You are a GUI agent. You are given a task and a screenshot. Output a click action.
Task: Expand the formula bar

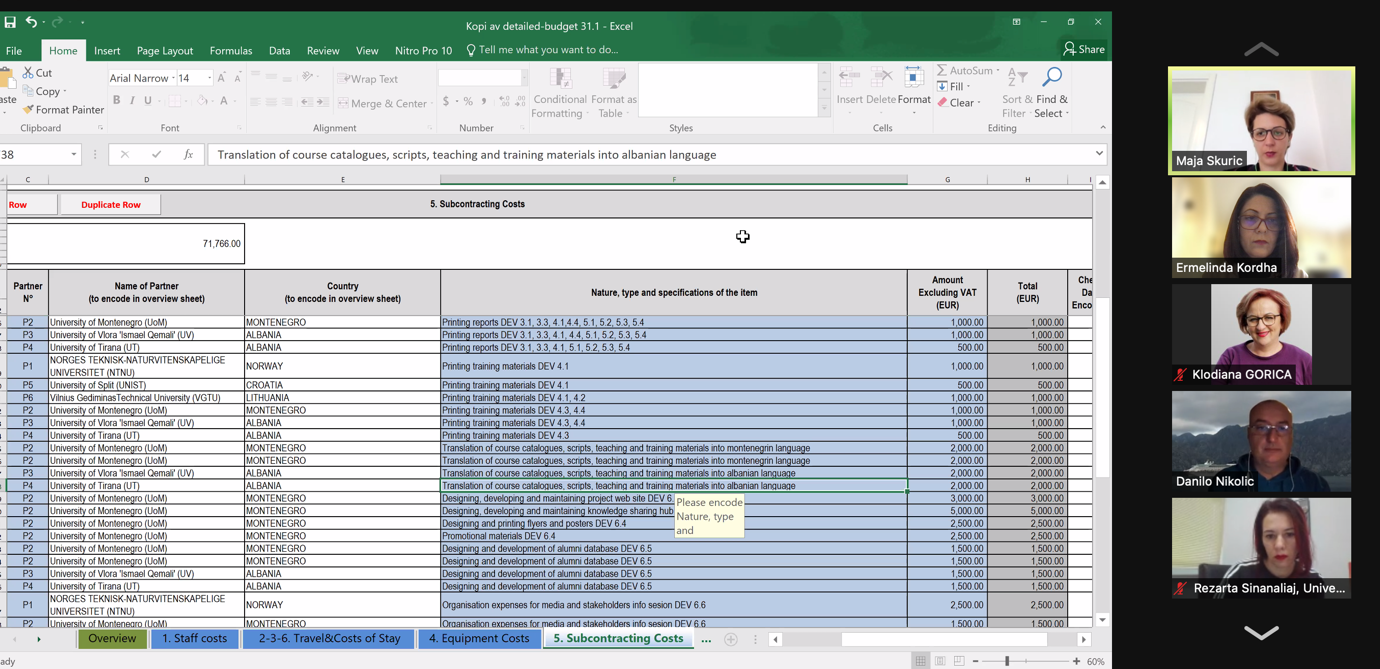point(1099,154)
